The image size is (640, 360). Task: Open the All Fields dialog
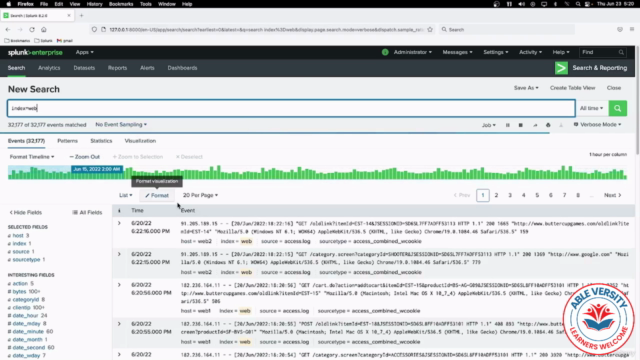[x=87, y=213]
